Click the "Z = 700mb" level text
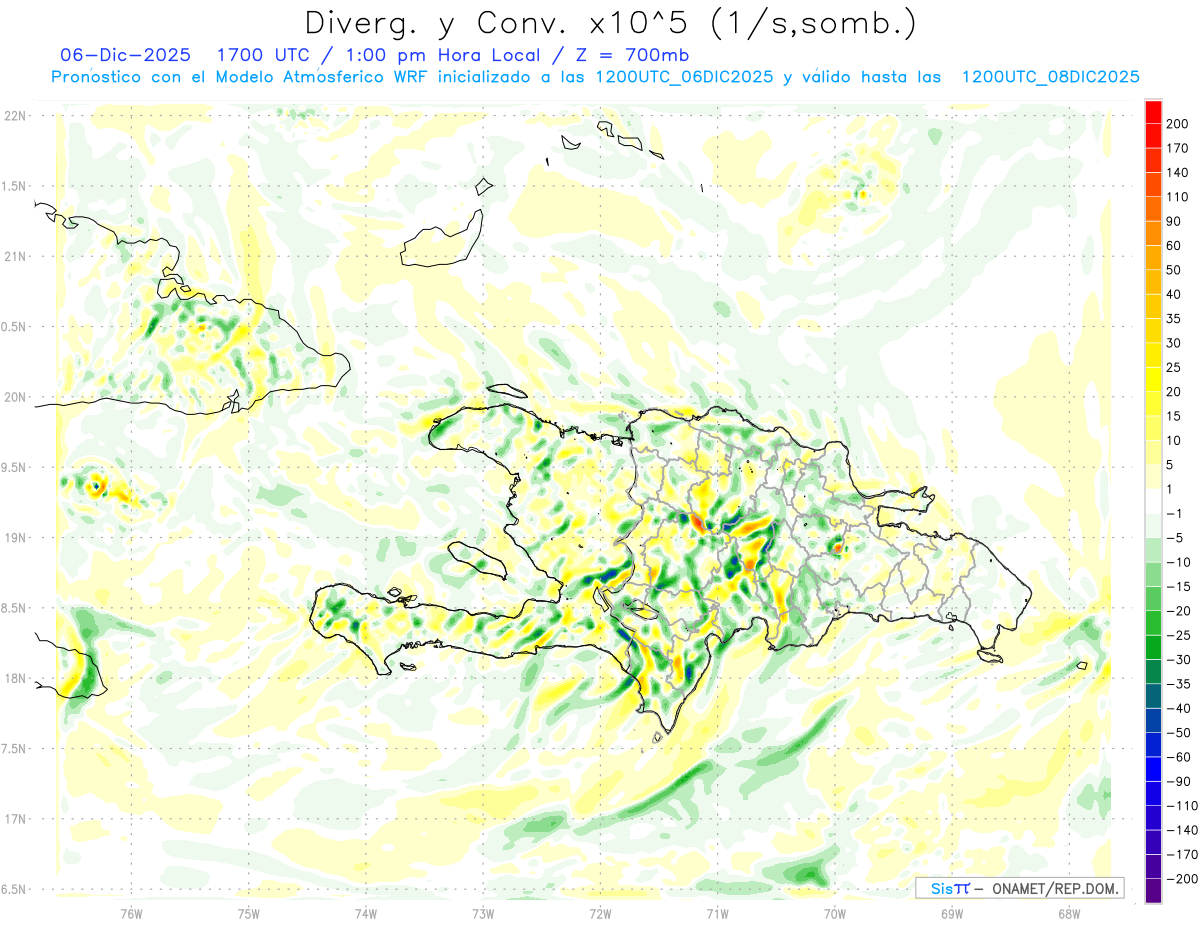Viewport: 1200px width, 927px height. [x=634, y=55]
